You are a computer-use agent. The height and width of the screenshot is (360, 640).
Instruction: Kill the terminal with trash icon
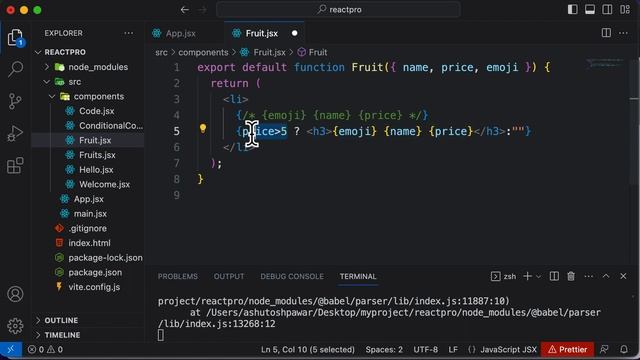(x=571, y=276)
